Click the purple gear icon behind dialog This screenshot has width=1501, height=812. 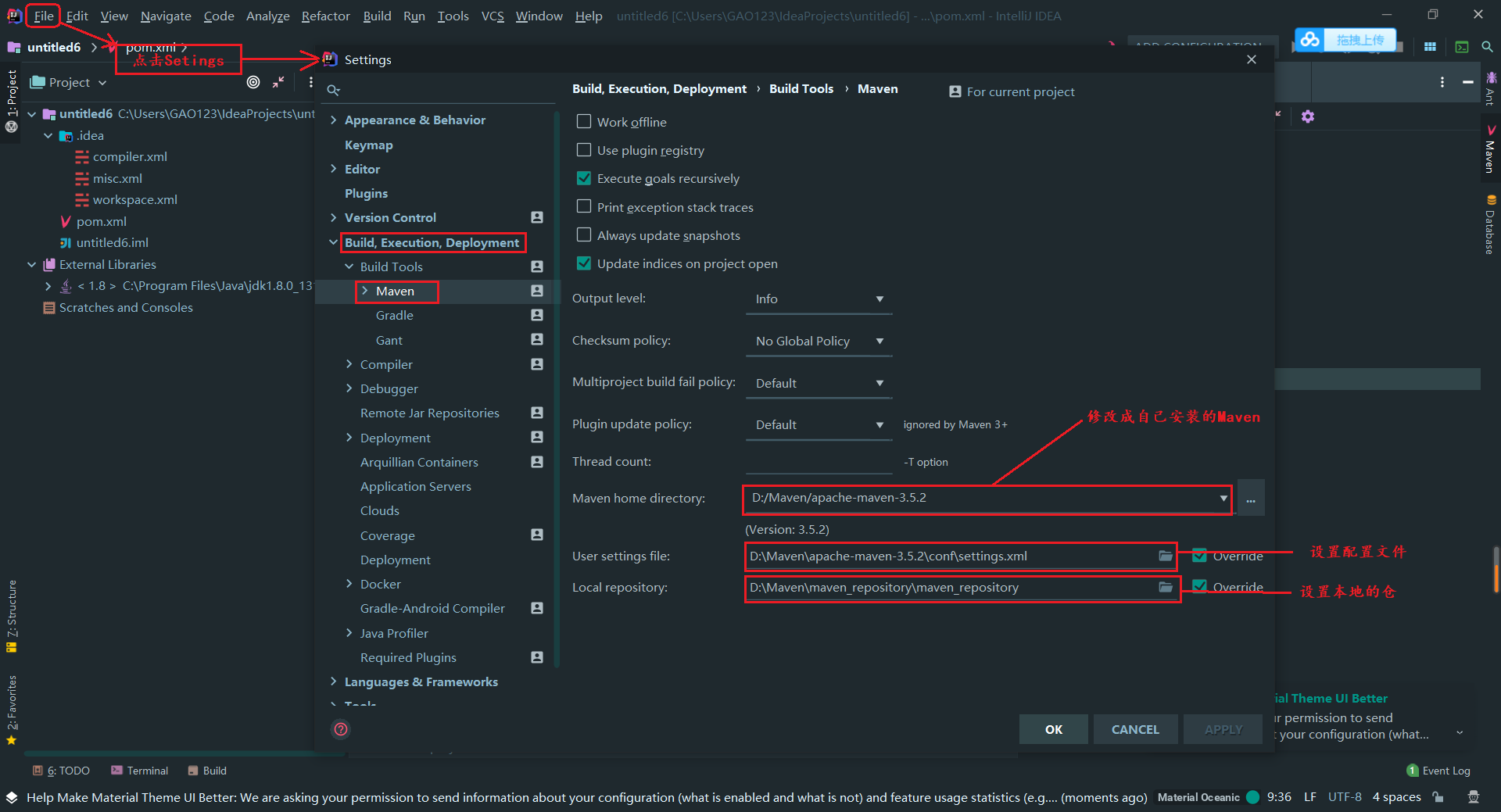click(x=1308, y=116)
